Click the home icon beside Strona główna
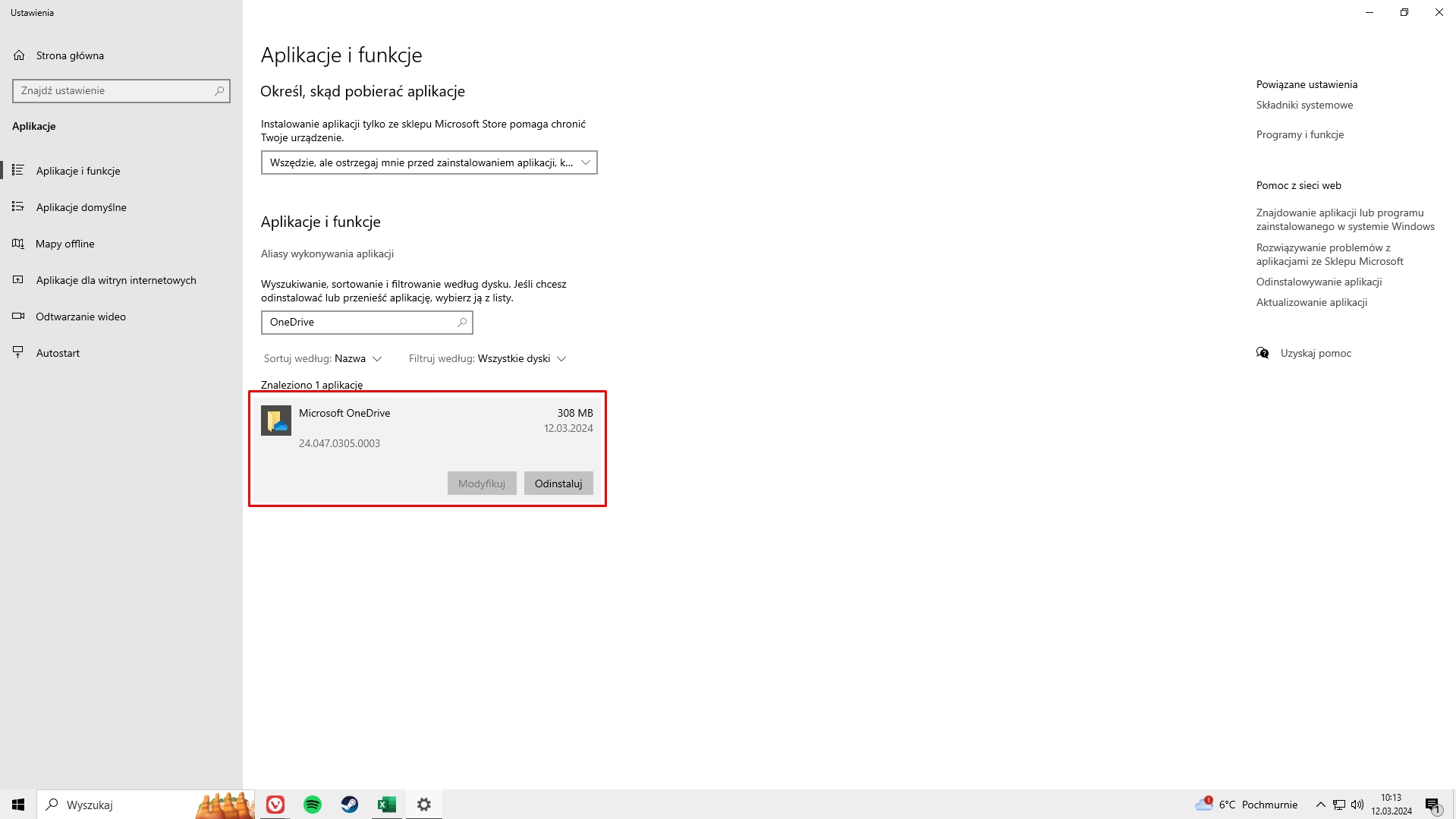The height and width of the screenshot is (819, 1456). [x=19, y=55]
